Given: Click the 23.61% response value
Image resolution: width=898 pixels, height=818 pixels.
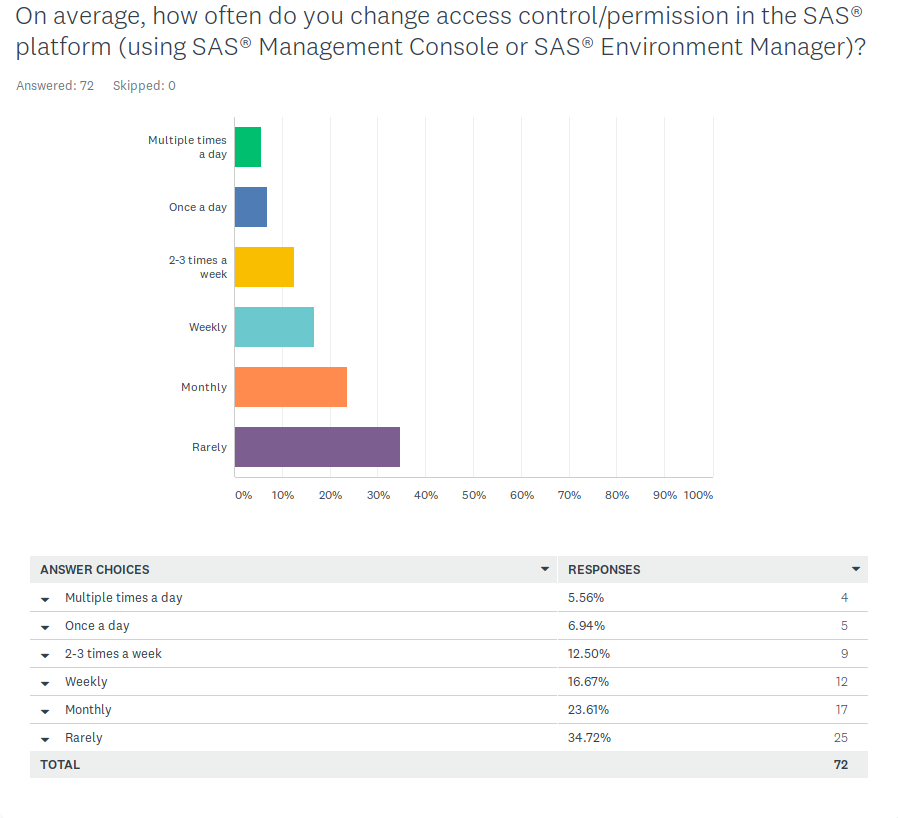Looking at the screenshot, I should point(588,710).
